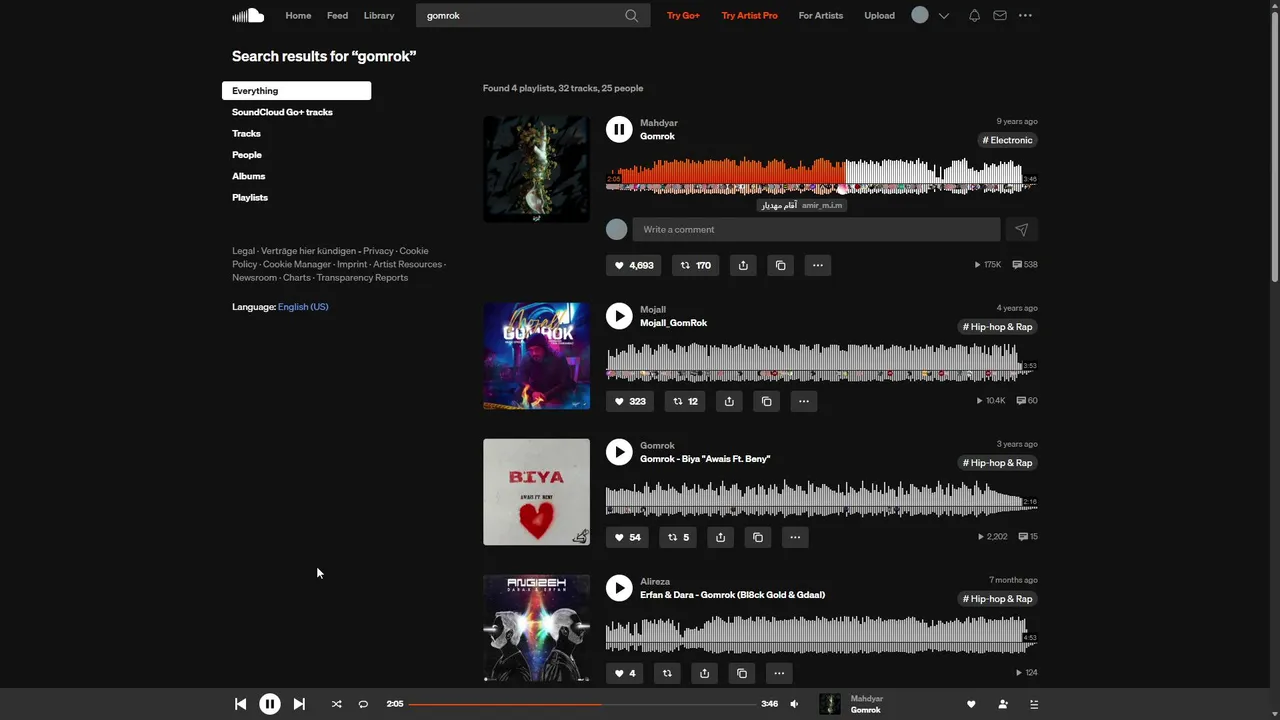Send the comment with paper plane icon
This screenshot has width=1280, height=720.
1021,230
